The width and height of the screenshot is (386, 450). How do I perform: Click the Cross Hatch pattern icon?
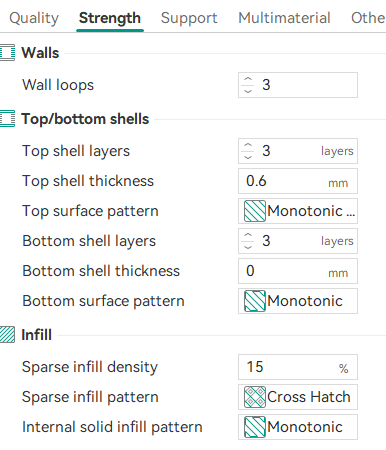pyautogui.click(x=255, y=397)
